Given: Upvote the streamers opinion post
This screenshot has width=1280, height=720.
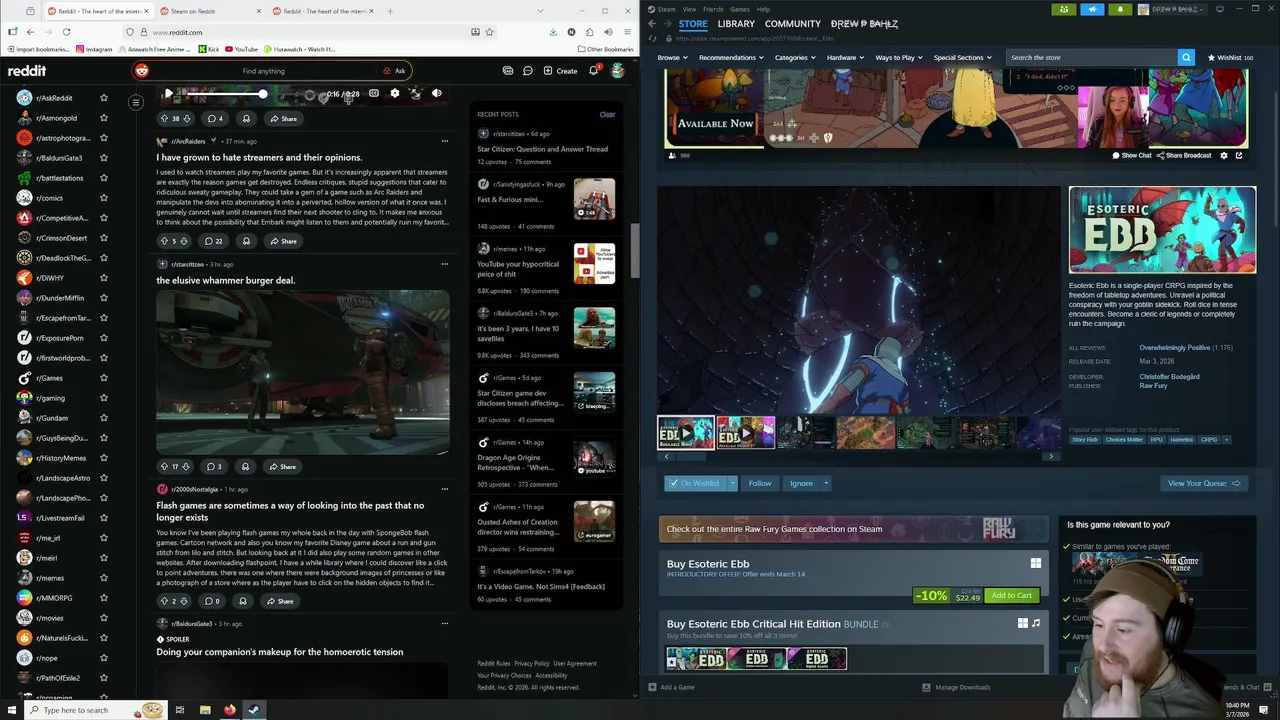Looking at the screenshot, I should pos(163,241).
